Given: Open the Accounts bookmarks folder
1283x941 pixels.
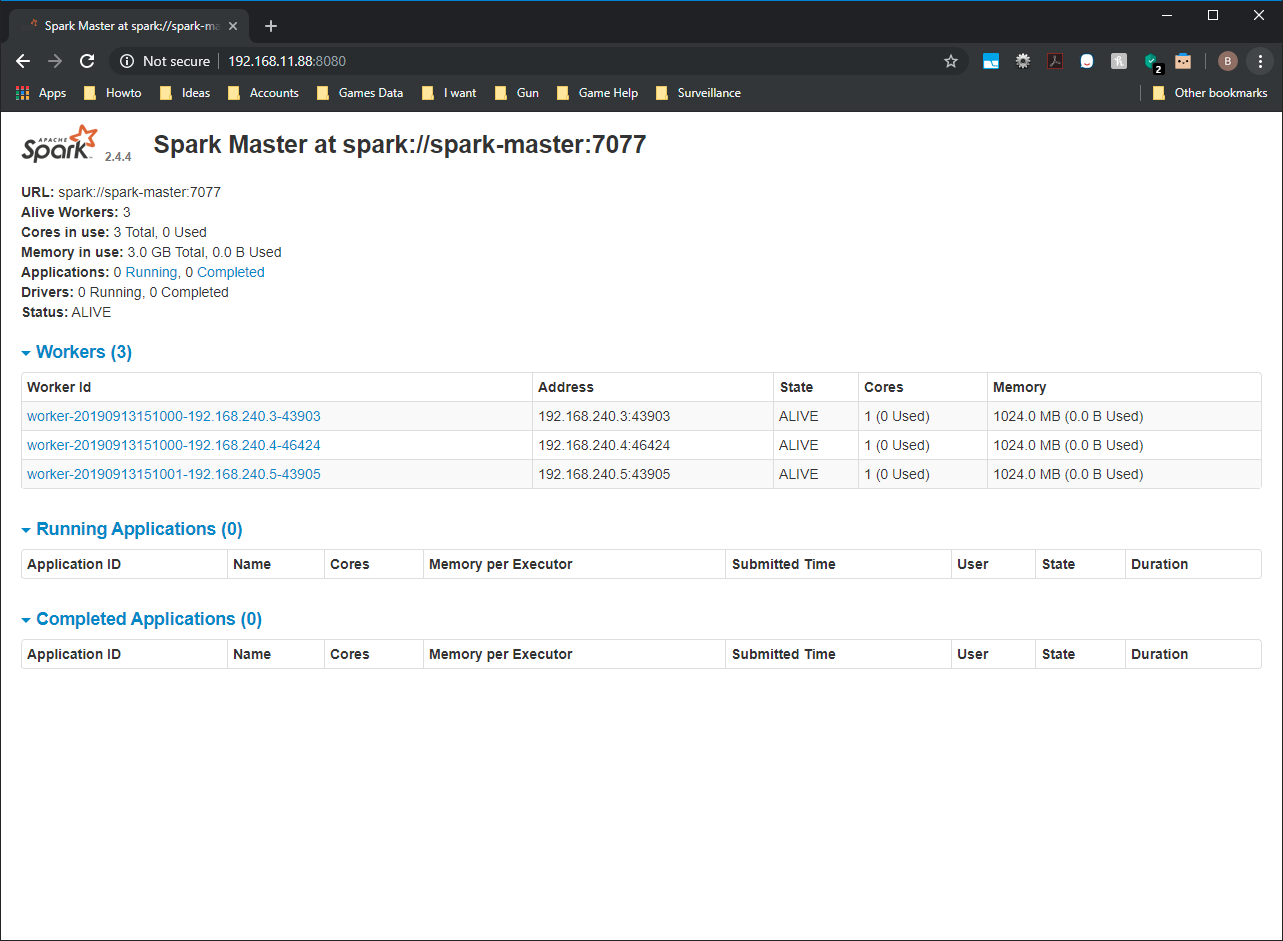Looking at the screenshot, I should pyautogui.click(x=263, y=93).
